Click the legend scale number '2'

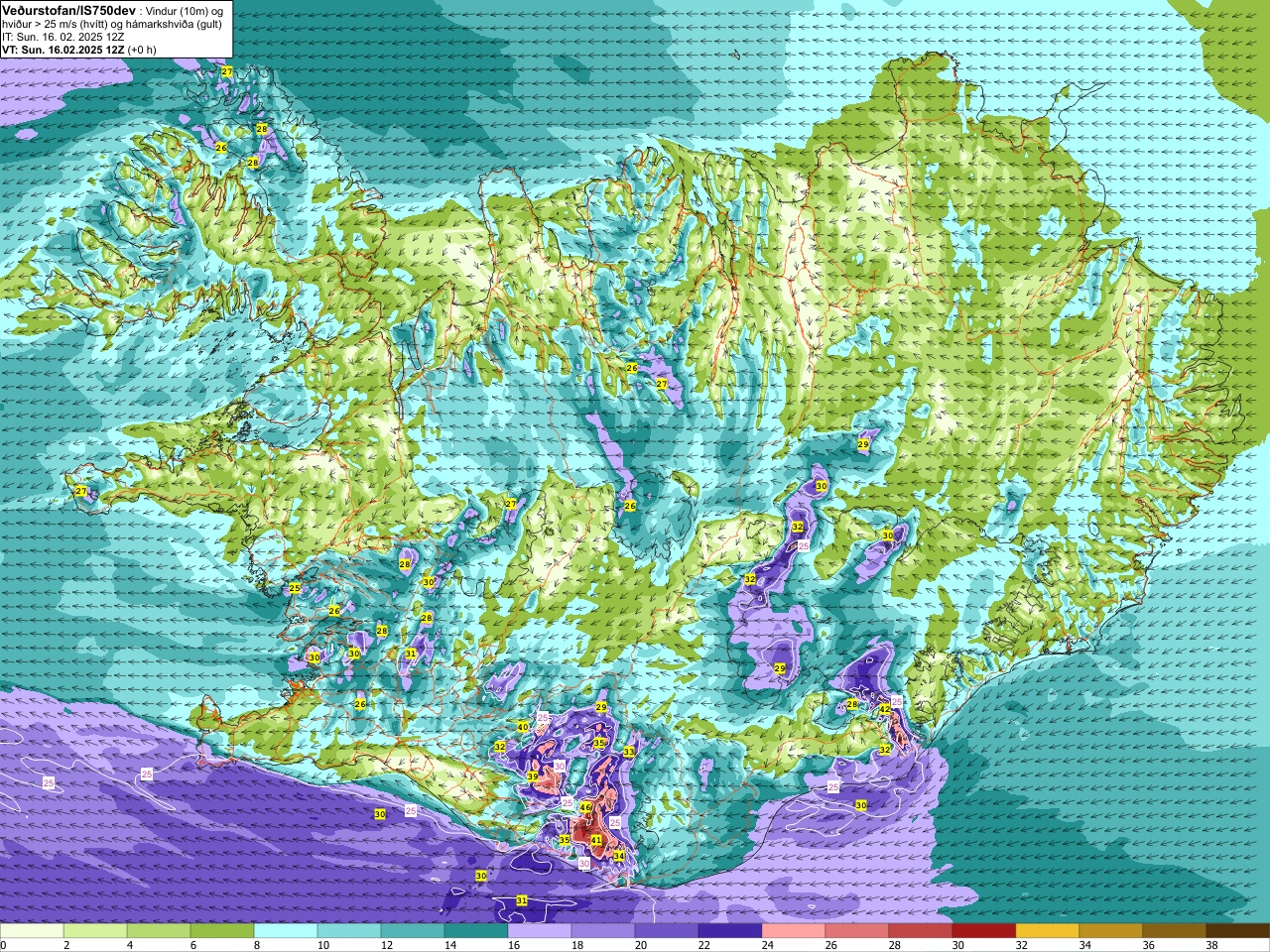point(66,945)
